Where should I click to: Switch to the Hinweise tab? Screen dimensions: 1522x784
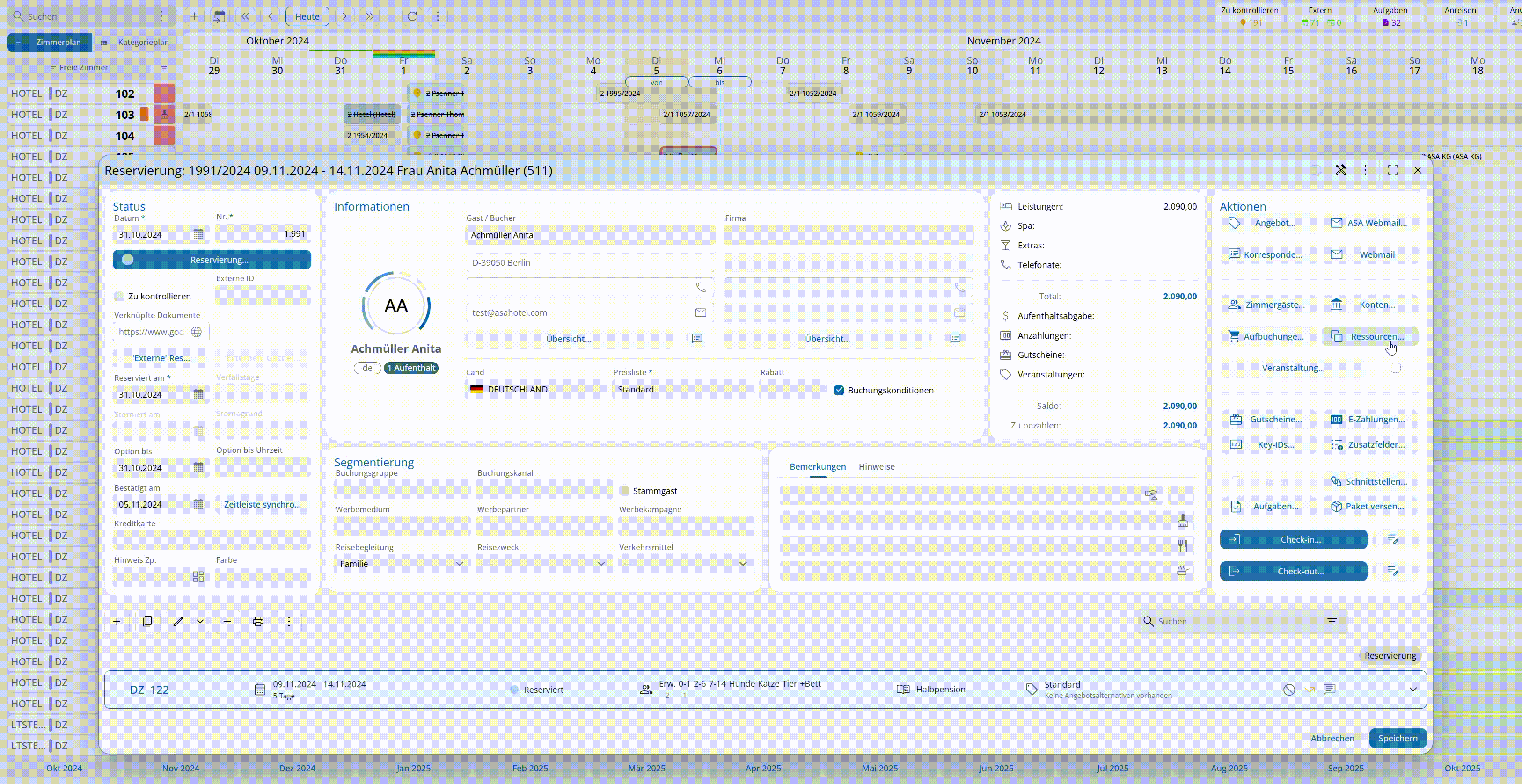click(x=876, y=466)
